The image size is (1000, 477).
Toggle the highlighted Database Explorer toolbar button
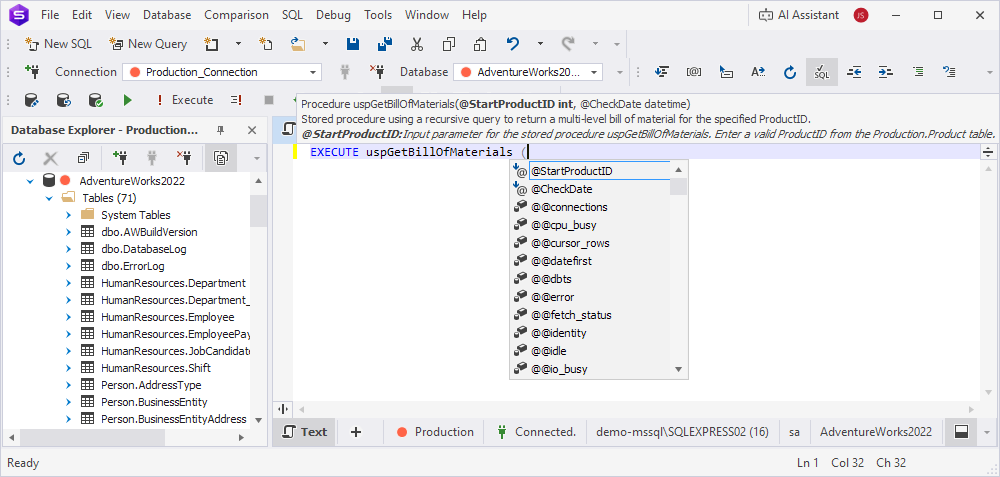point(219,158)
